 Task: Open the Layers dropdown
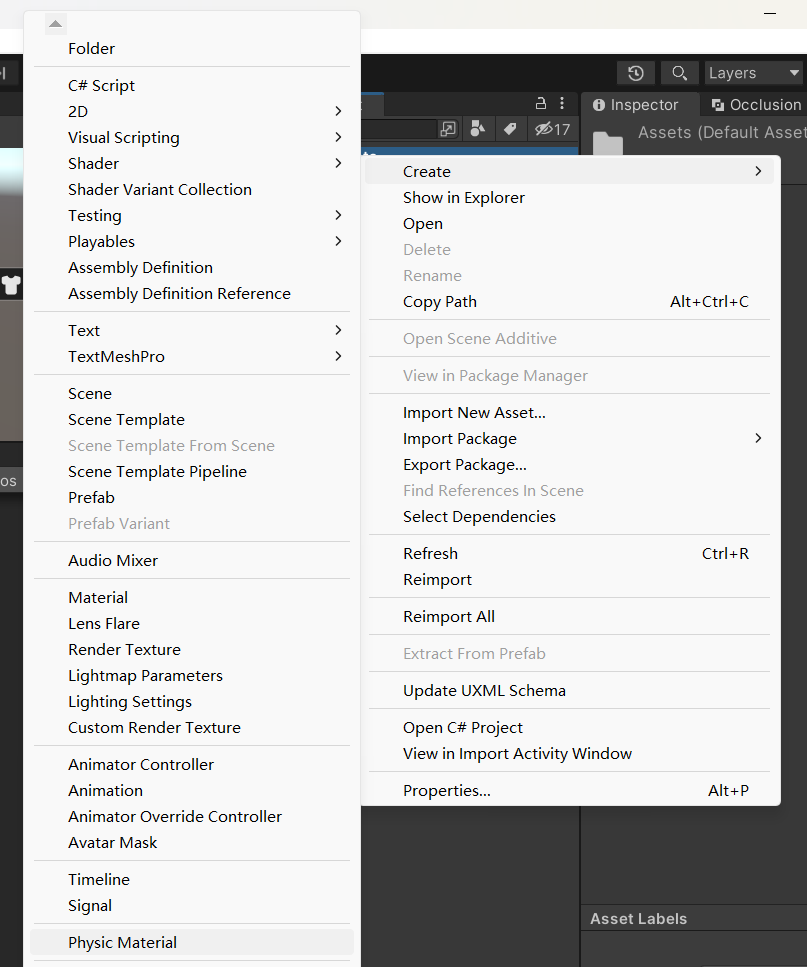[754, 73]
